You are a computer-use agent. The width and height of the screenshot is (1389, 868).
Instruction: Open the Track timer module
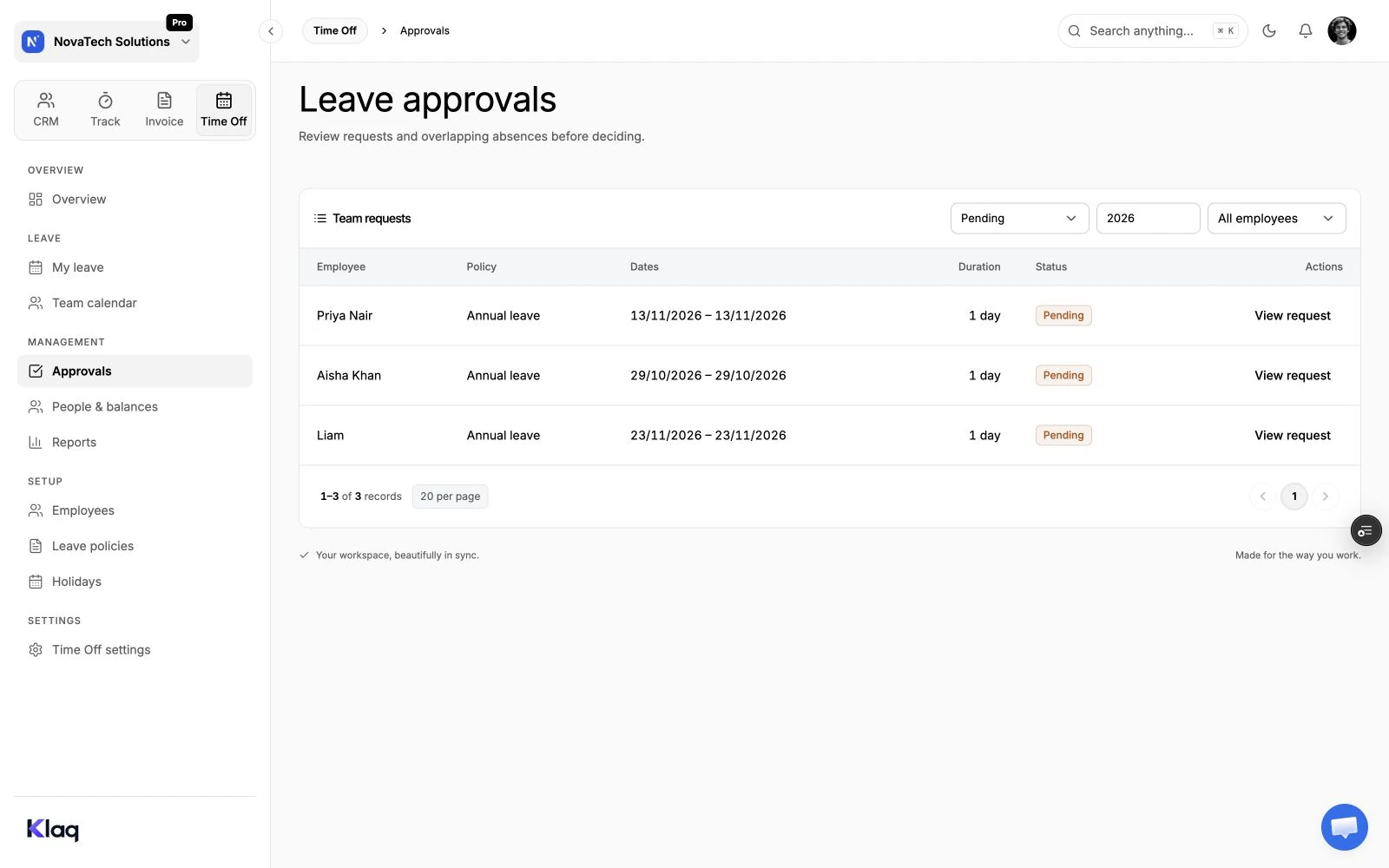pos(105,109)
